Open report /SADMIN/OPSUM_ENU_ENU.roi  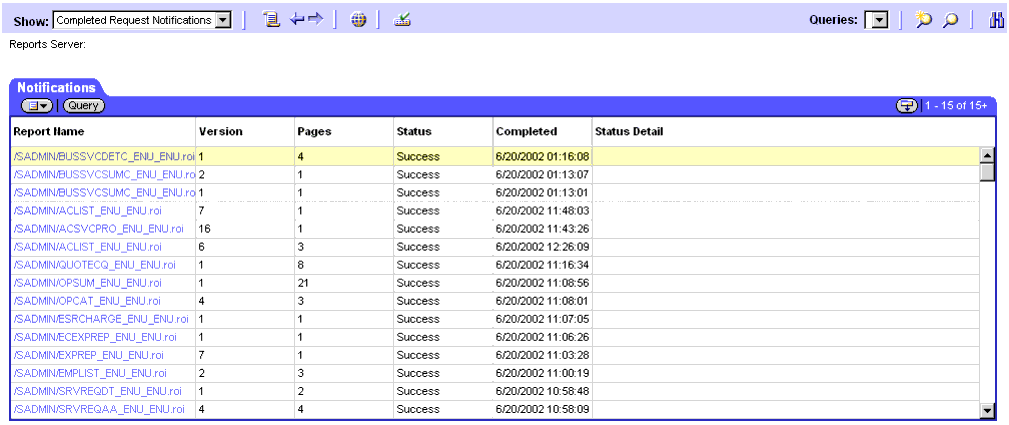pyautogui.click(x=88, y=283)
